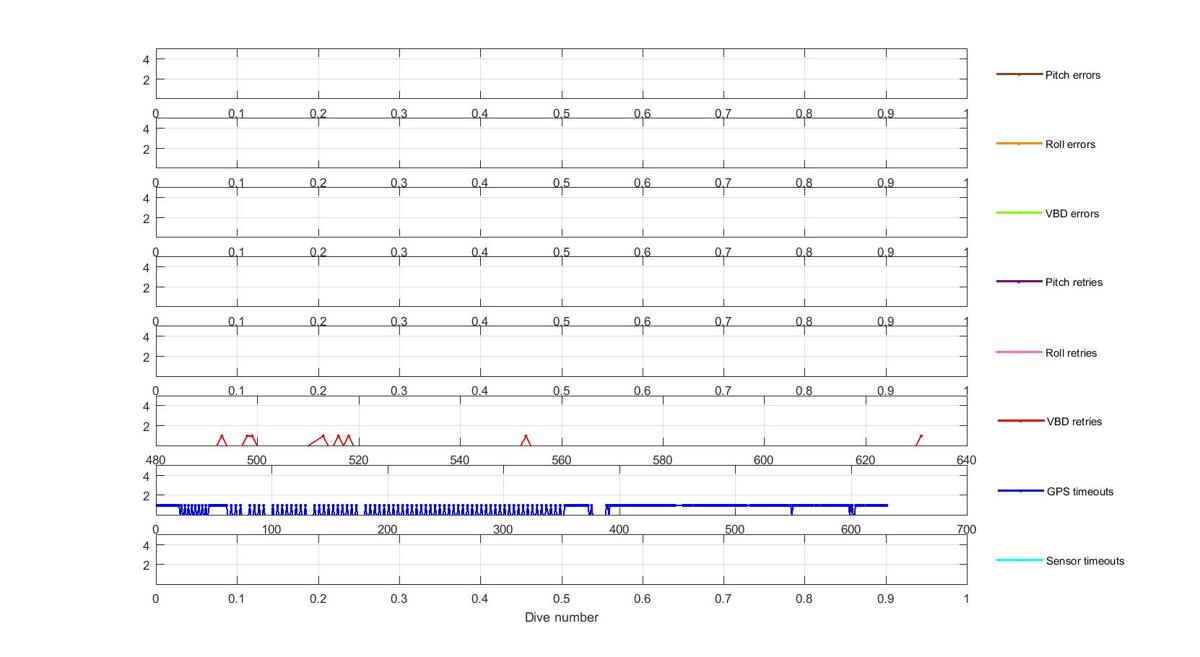Click the '300' tick on GPS timeouts axis
1200x657 pixels.
503,529
